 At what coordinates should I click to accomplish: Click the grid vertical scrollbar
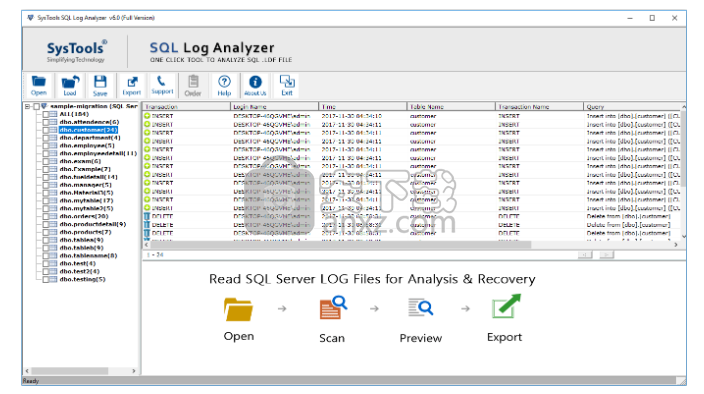click(684, 148)
